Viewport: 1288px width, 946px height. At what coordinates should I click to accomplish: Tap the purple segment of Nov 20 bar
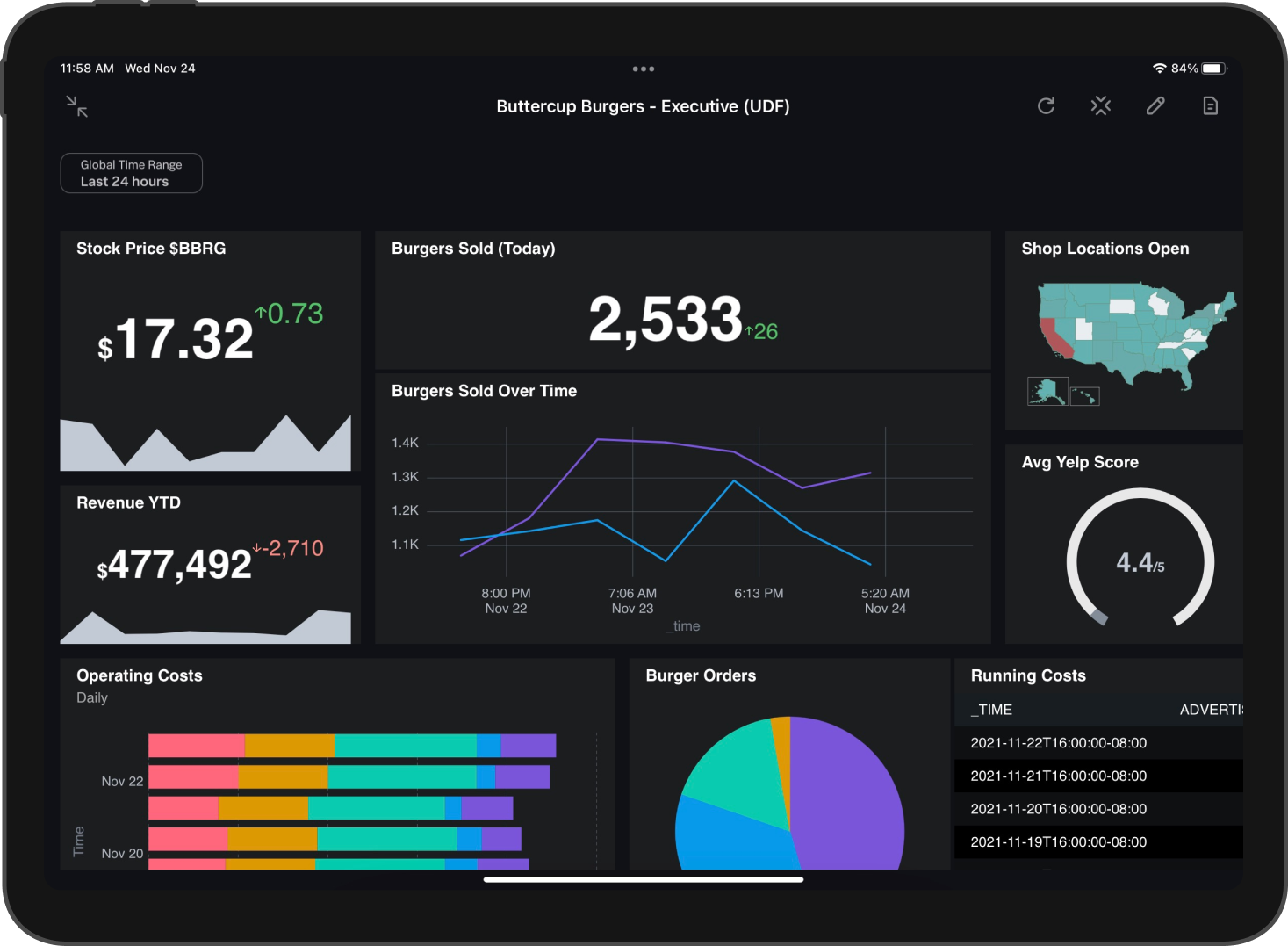coord(501,839)
